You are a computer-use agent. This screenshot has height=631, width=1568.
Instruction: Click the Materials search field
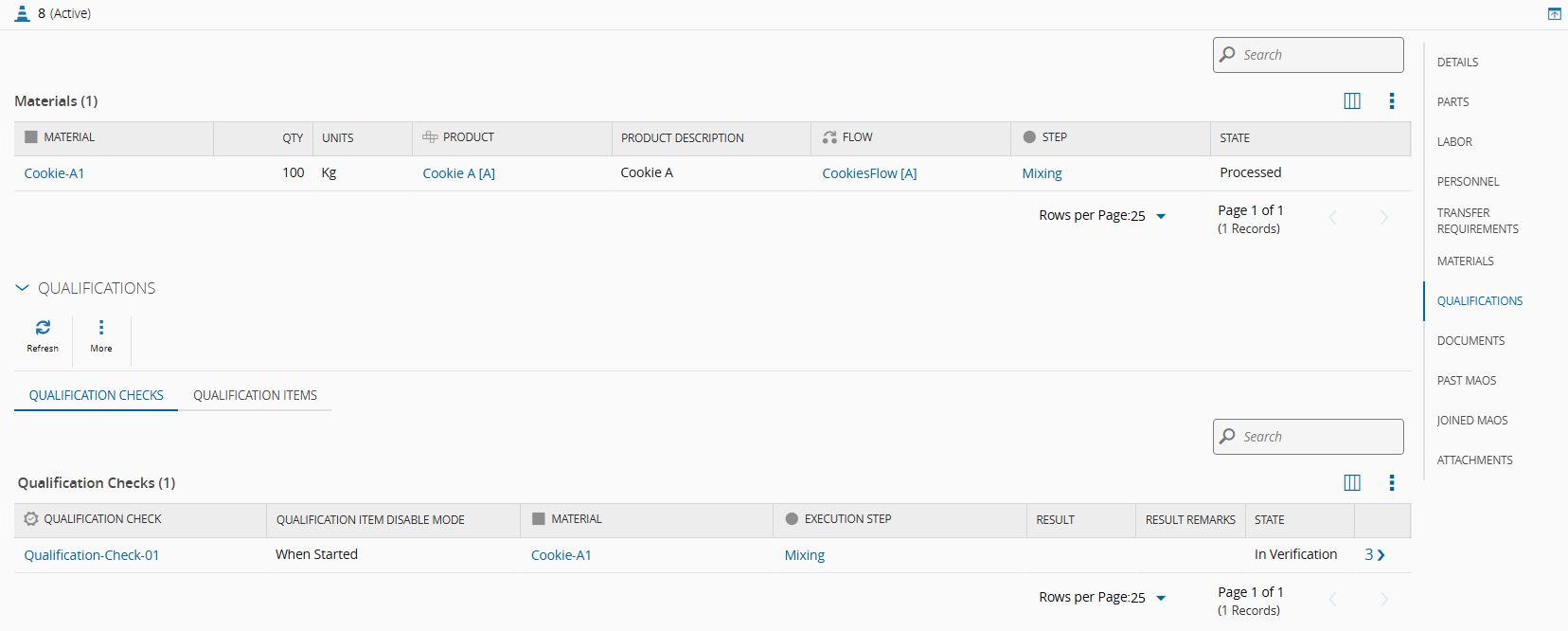click(x=1308, y=55)
